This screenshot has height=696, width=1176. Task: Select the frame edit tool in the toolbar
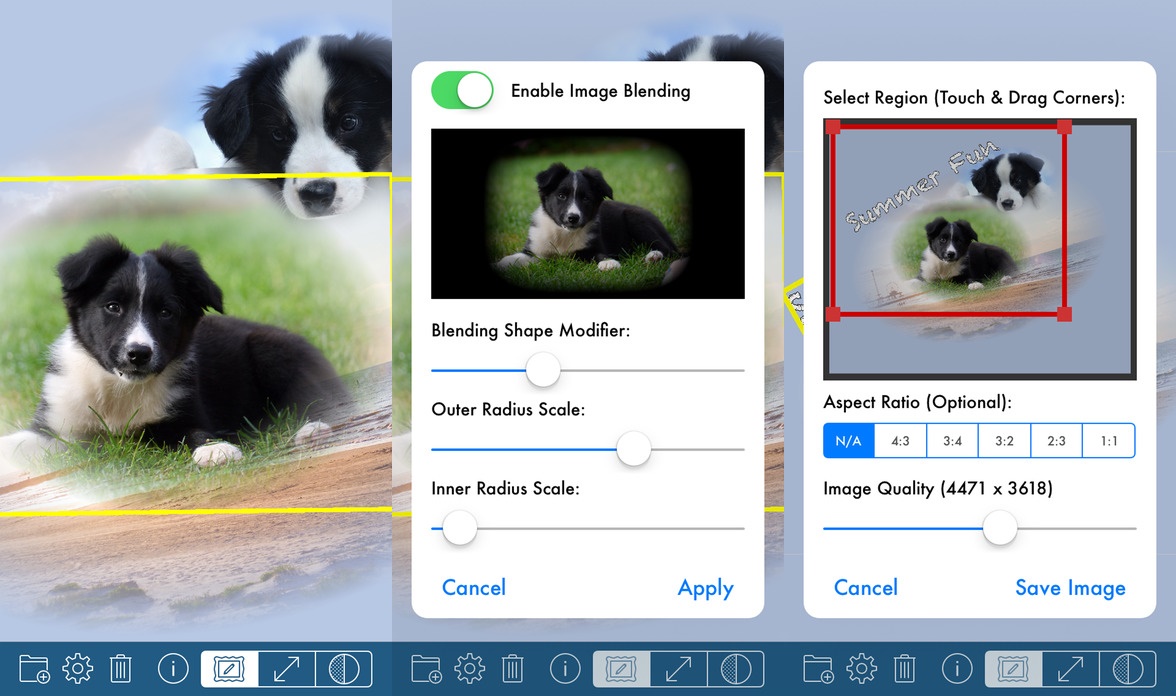click(227, 668)
